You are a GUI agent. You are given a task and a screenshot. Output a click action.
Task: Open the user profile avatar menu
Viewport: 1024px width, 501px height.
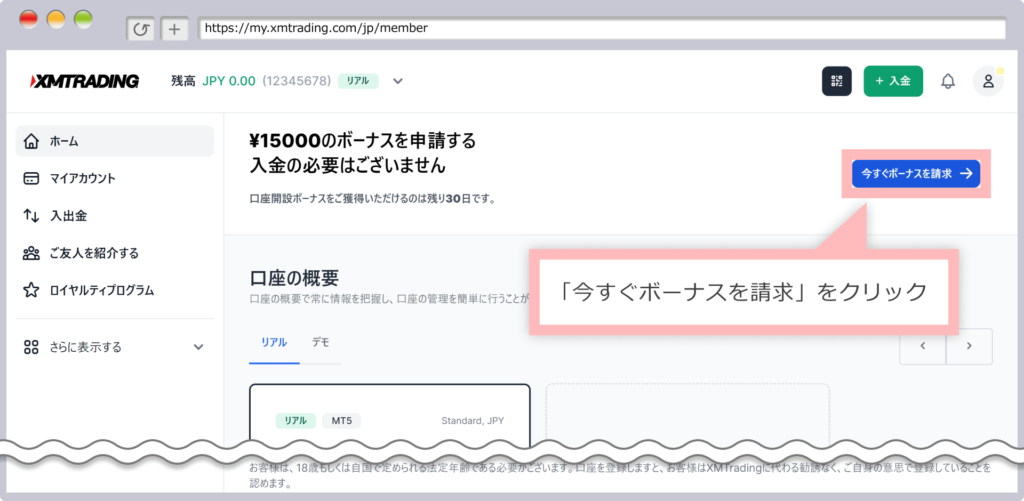point(988,81)
